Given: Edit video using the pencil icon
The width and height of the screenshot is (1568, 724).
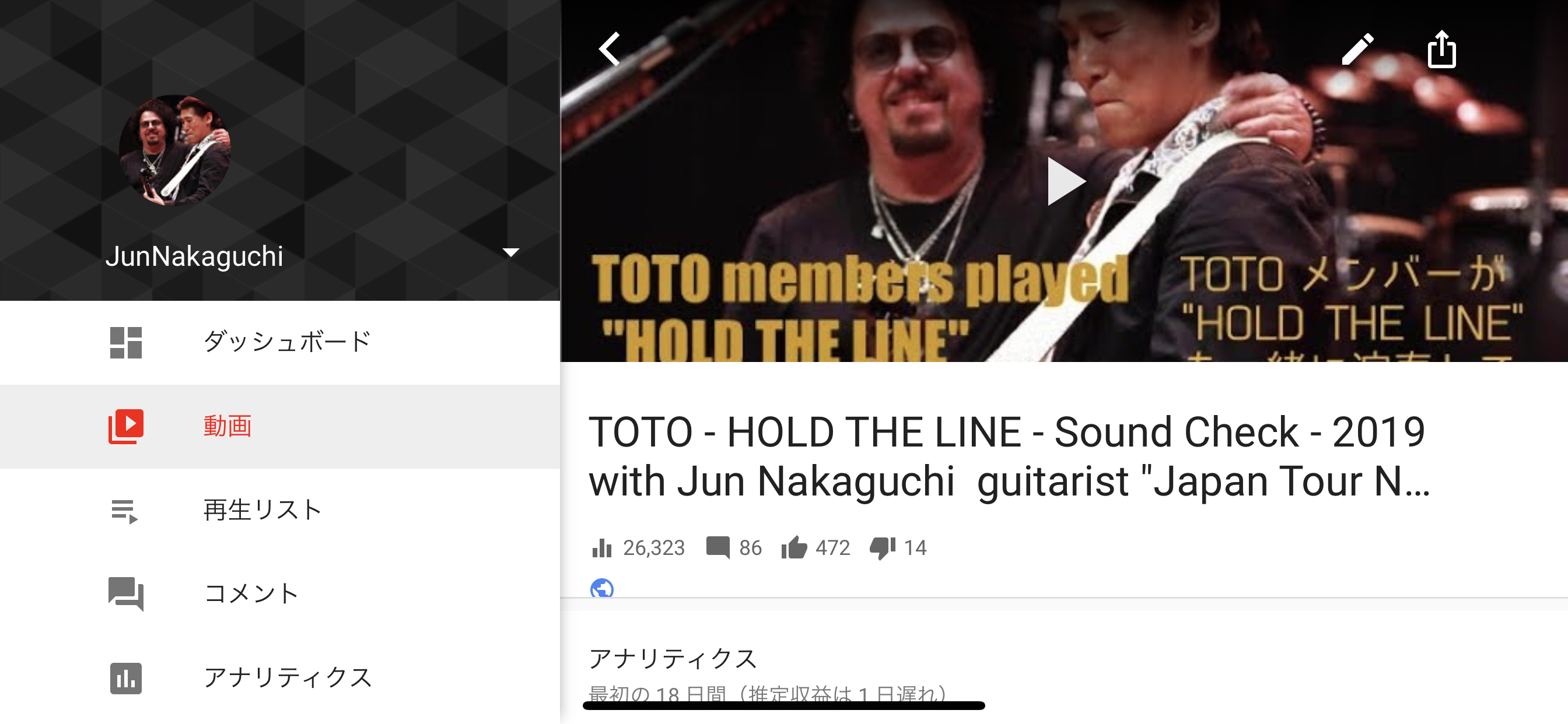Looking at the screenshot, I should [1357, 50].
